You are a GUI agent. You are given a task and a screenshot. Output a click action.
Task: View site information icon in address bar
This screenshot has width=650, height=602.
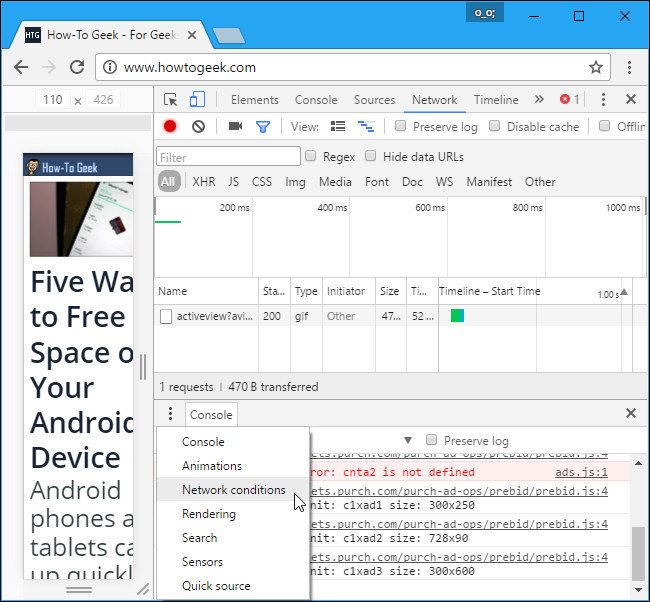click(x=110, y=67)
